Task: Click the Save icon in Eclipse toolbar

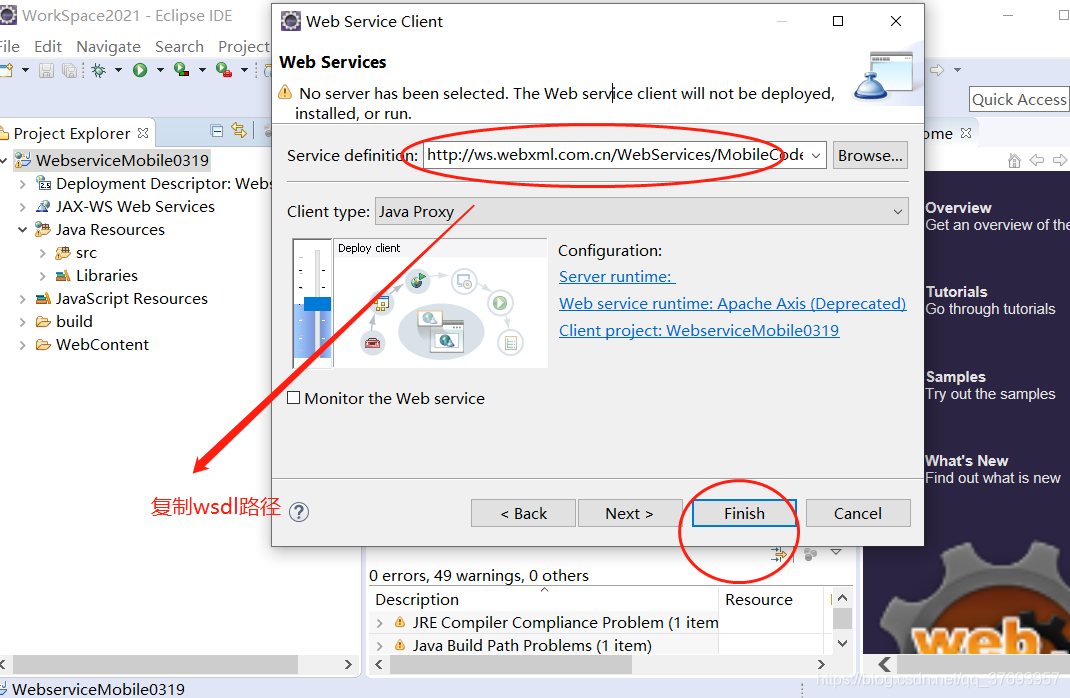Action: (x=46, y=70)
